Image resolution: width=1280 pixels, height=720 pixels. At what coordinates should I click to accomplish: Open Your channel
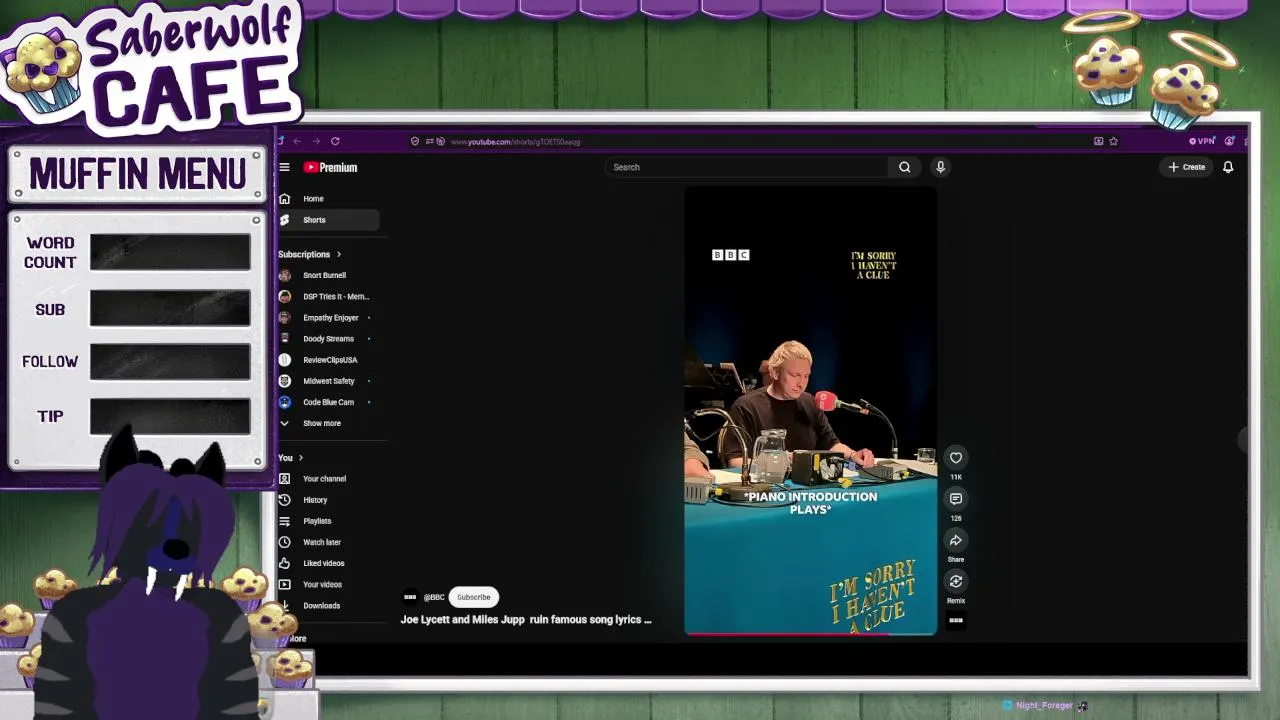click(328, 479)
